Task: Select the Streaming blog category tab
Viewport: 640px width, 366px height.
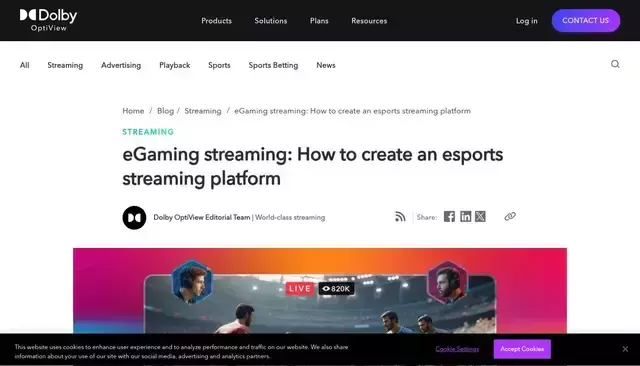Action: (x=65, y=65)
